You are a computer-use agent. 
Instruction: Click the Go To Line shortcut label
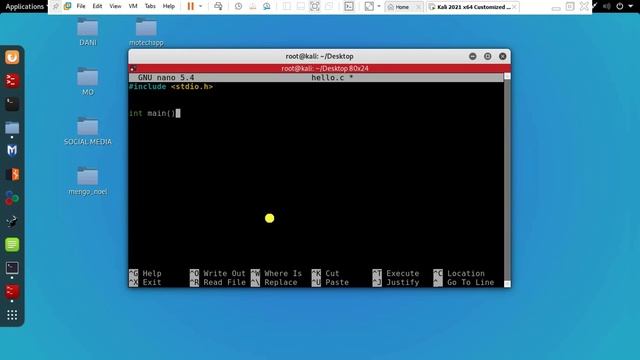point(471,282)
